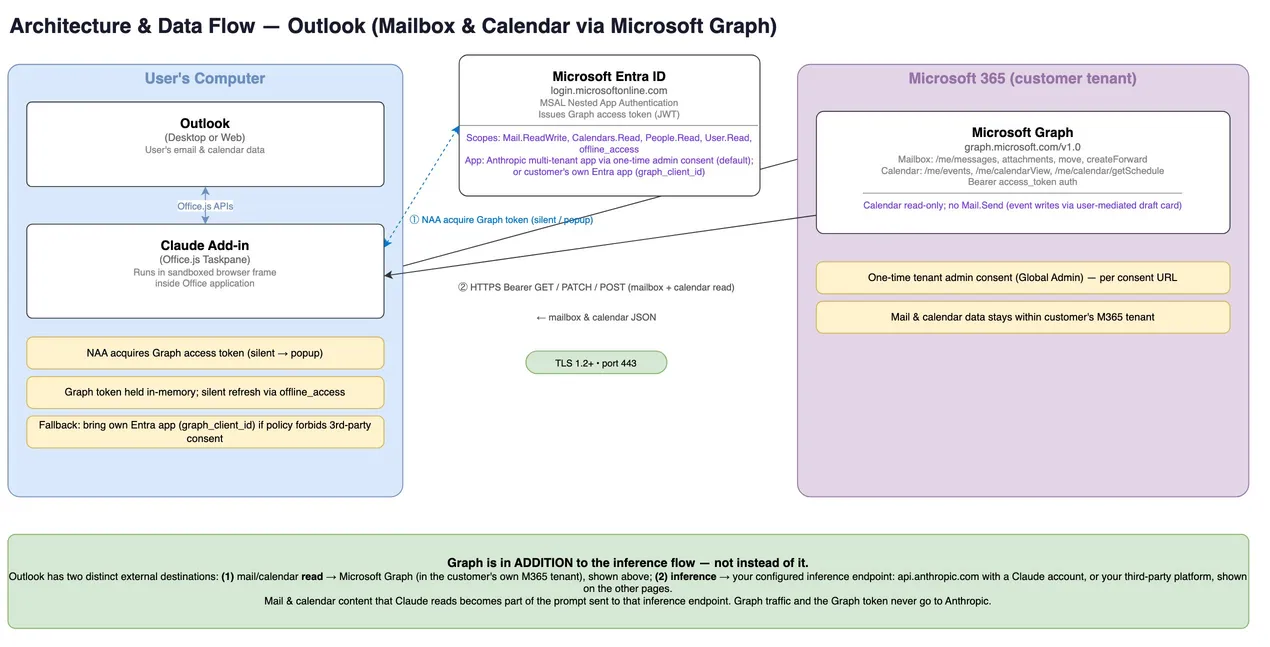The width and height of the screenshot is (1270, 647).
Task: Select 'Runs in sandboxed browser frame' text
Action: [x=205, y=272]
